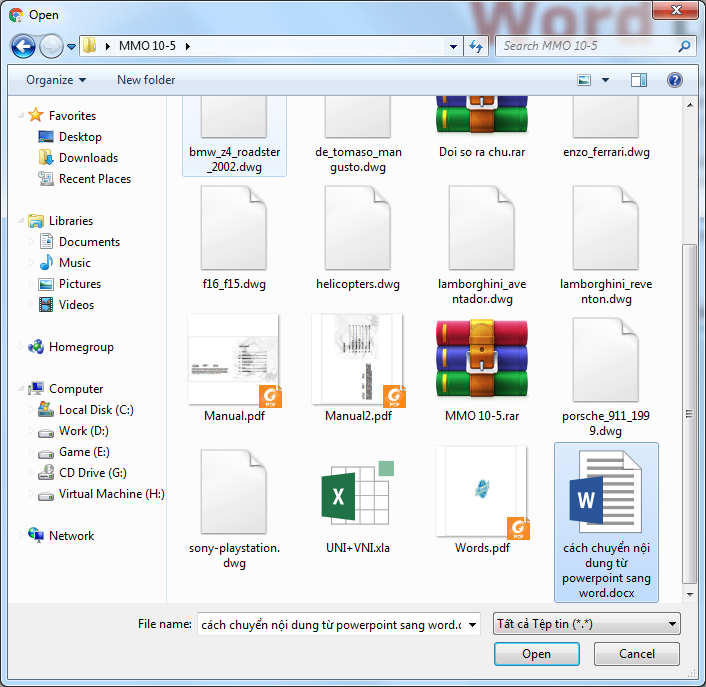Image resolution: width=706 pixels, height=687 pixels.
Task: Open the Organize dropdown menu
Action: [56, 80]
